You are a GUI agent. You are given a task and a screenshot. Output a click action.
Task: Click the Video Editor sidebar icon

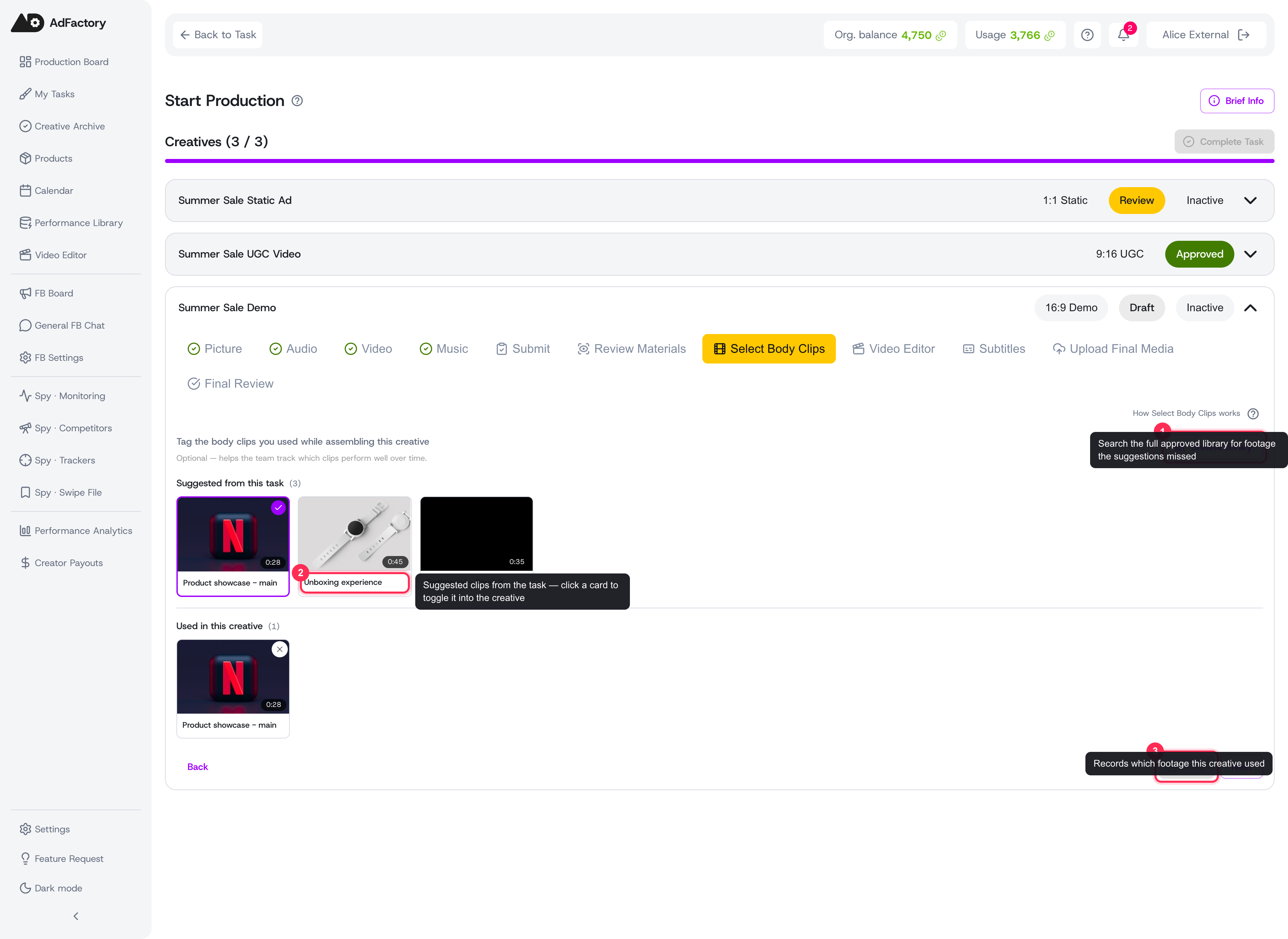click(x=25, y=255)
